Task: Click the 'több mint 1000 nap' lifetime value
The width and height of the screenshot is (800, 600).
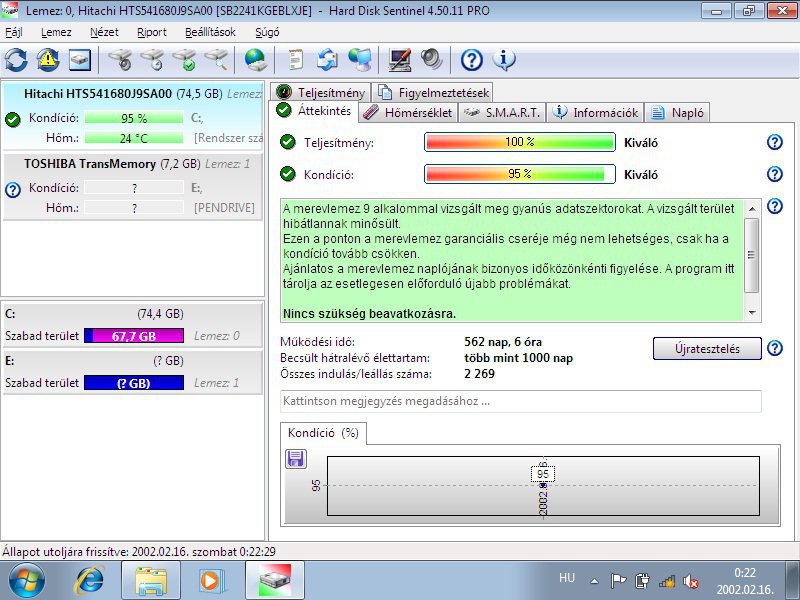Action: point(518,358)
